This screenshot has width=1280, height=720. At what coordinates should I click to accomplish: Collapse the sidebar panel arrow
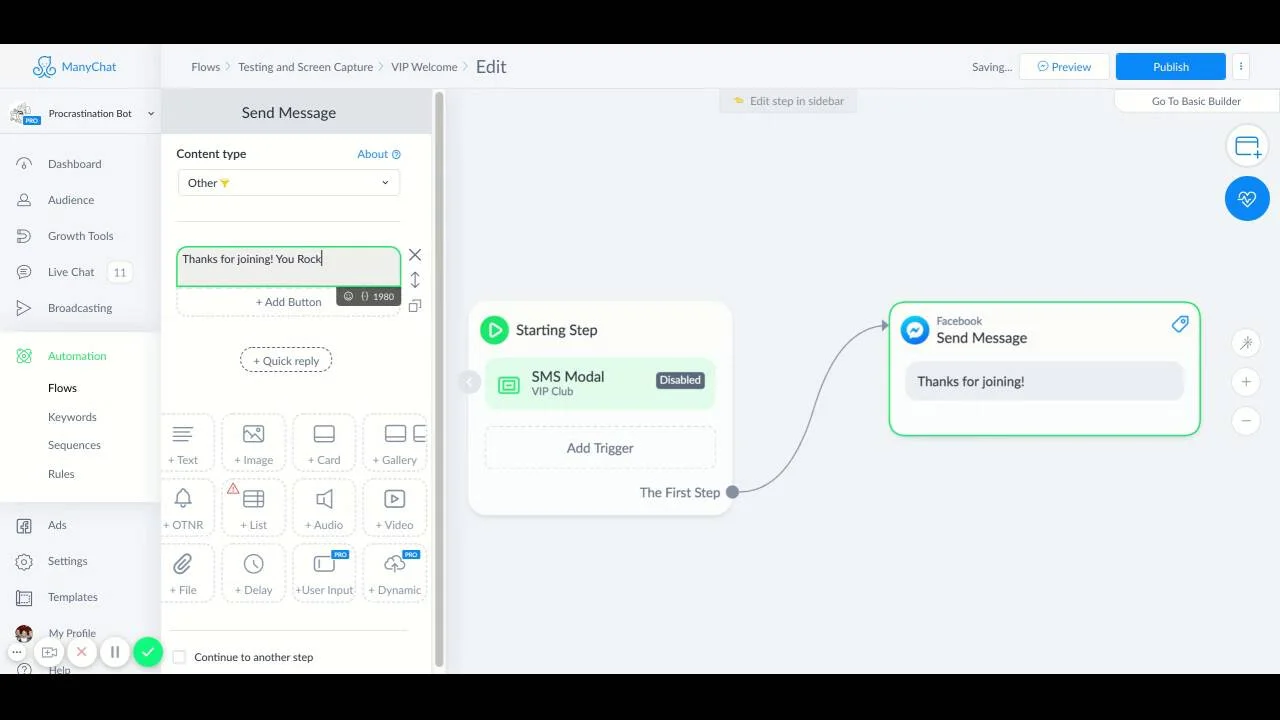tap(469, 381)
